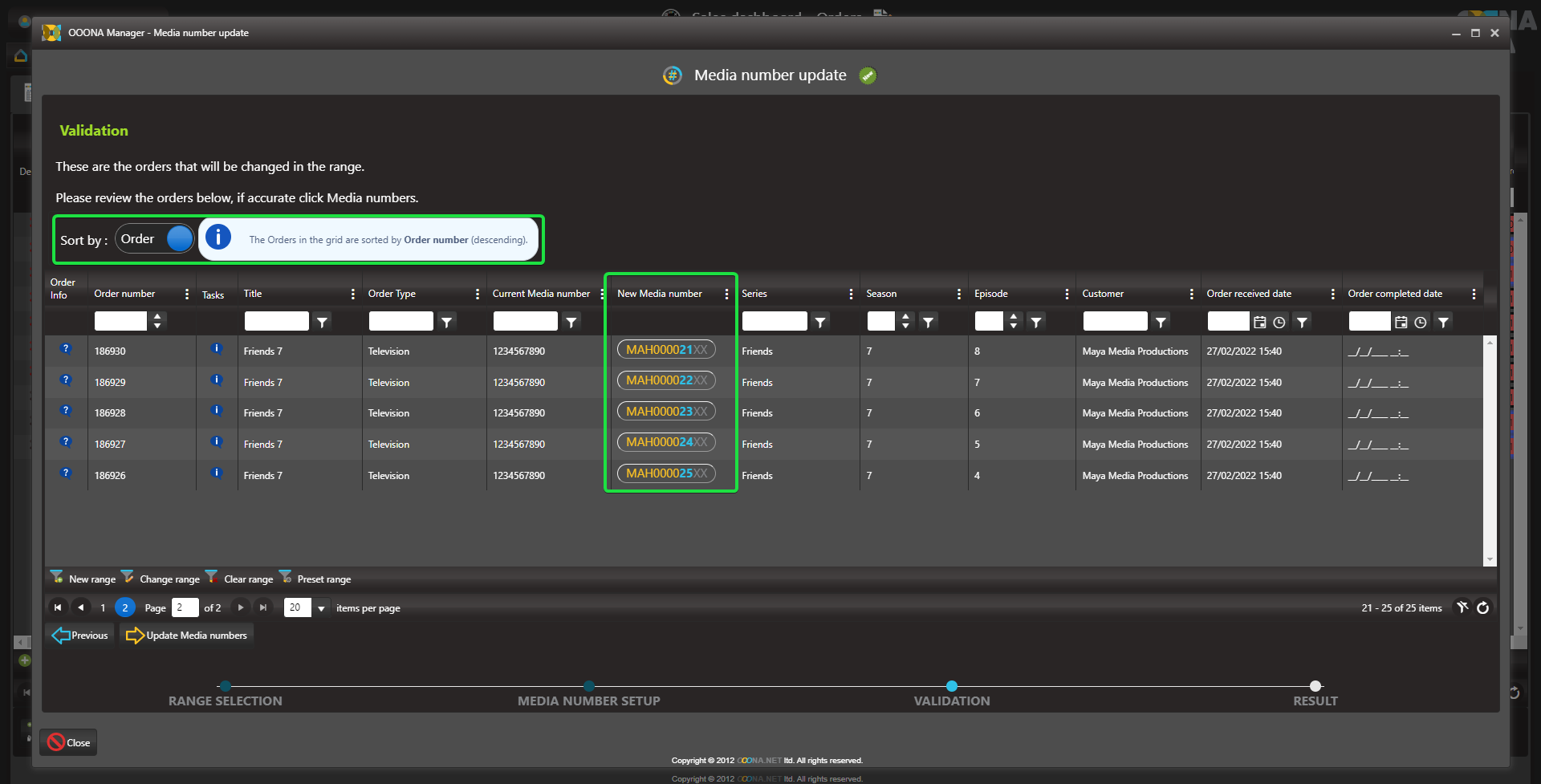
Task: Open the Customer column options menu
Action: click(1191, 294)
